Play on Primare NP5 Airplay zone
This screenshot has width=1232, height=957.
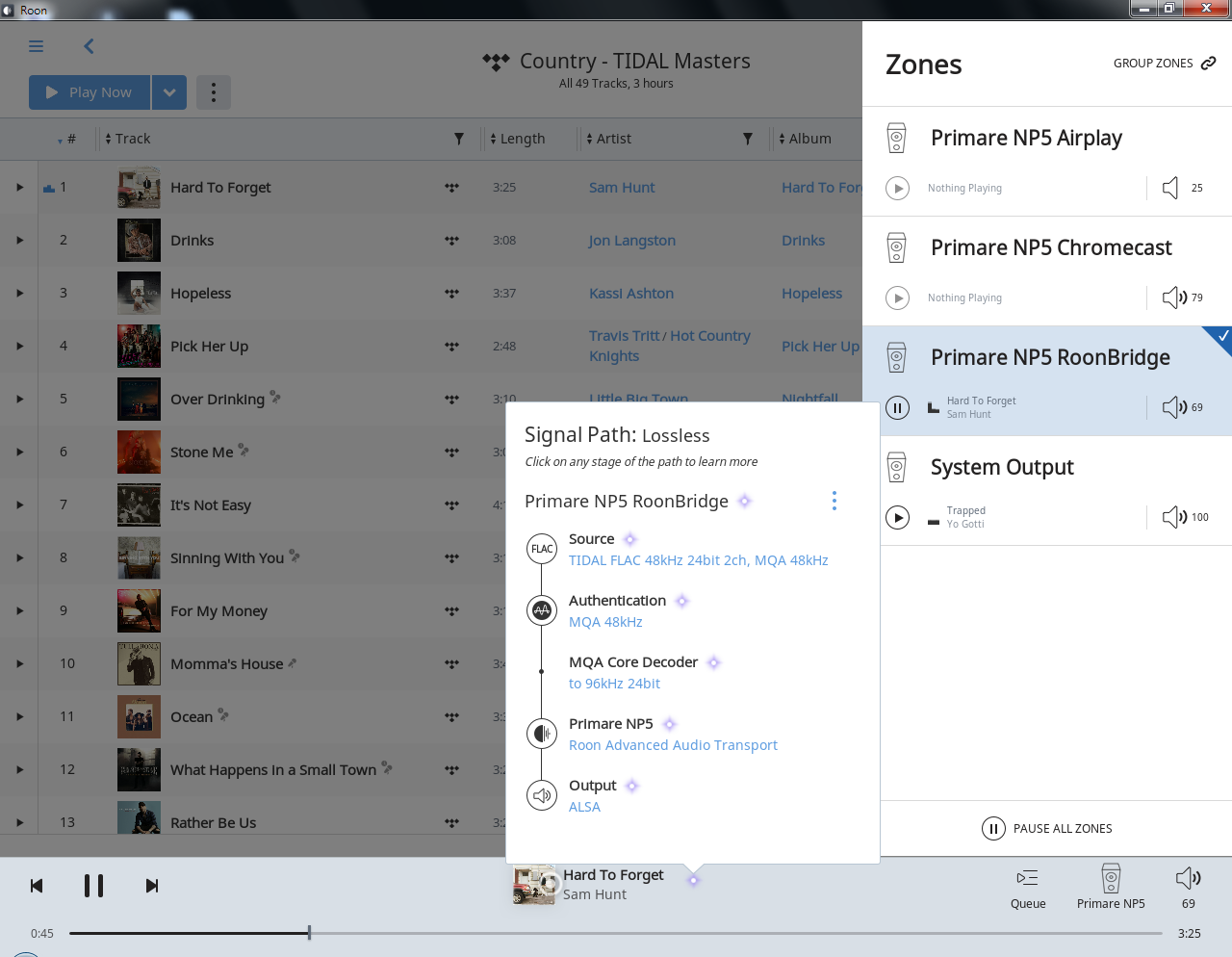[897, 188]
